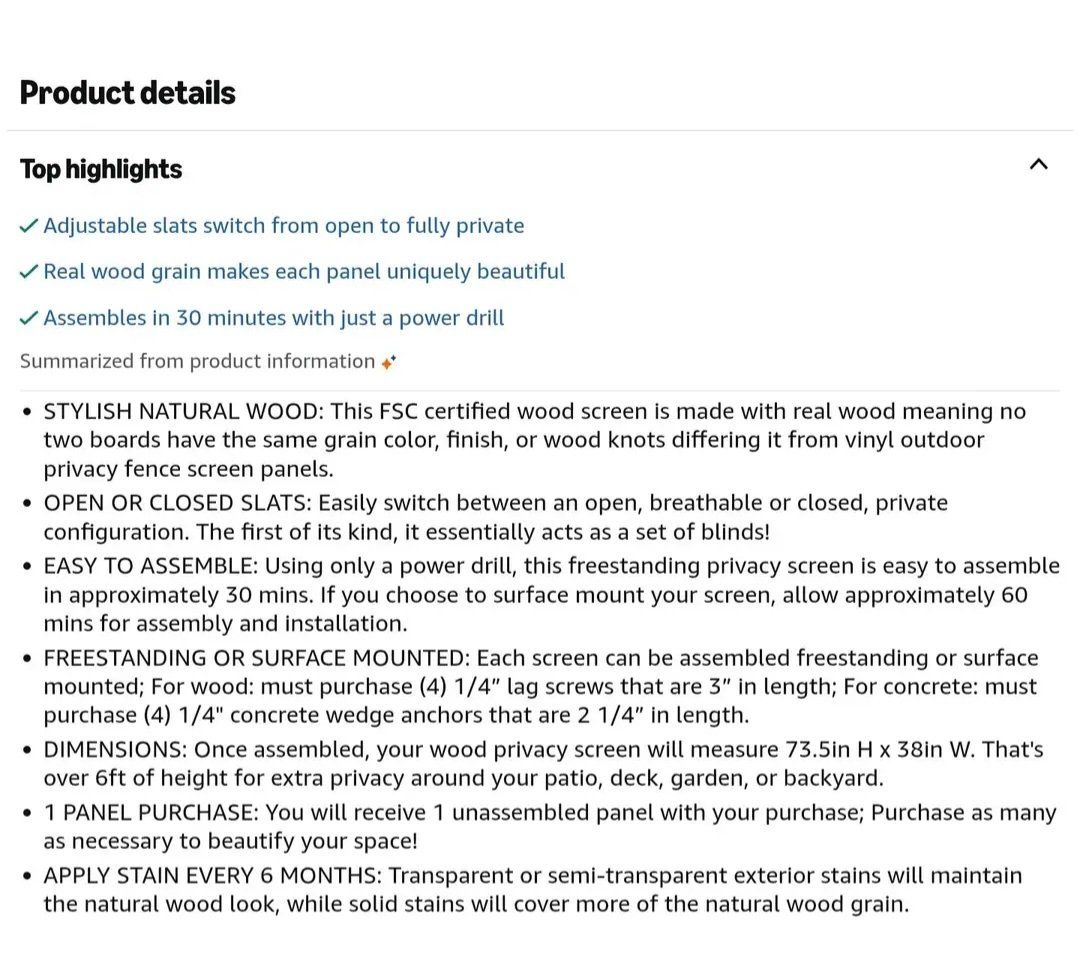
Task: Click the 1 PANEL PURCHASE paragraph
Action: (549, 826)
